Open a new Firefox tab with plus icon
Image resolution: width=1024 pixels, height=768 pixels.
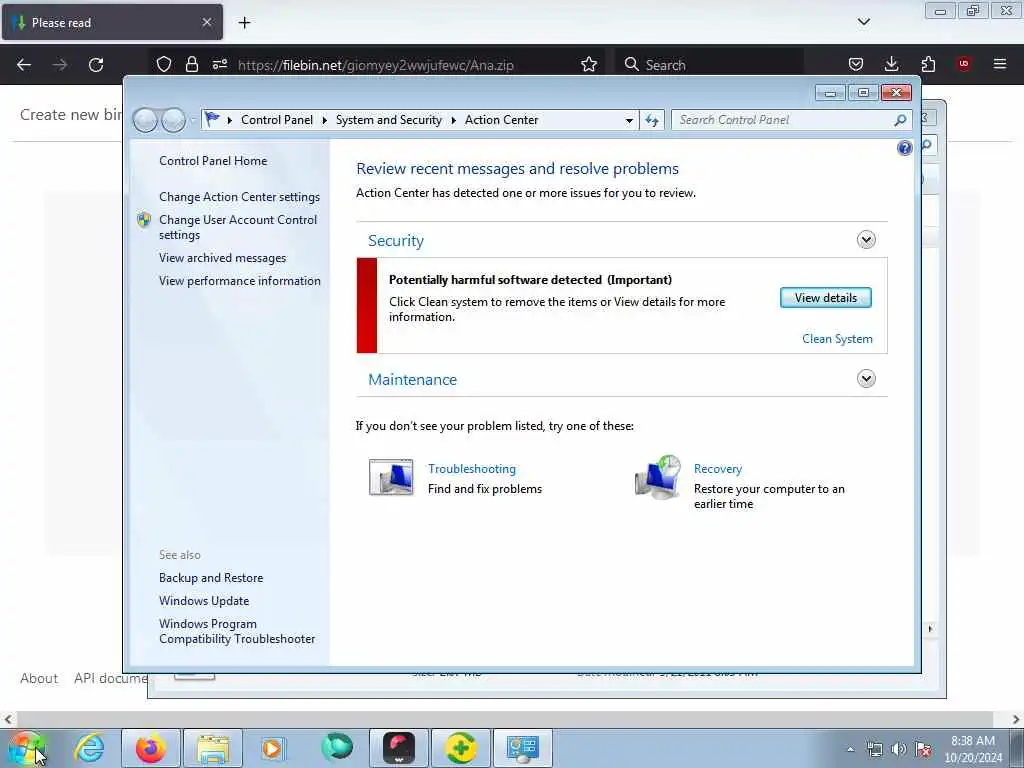244,23
